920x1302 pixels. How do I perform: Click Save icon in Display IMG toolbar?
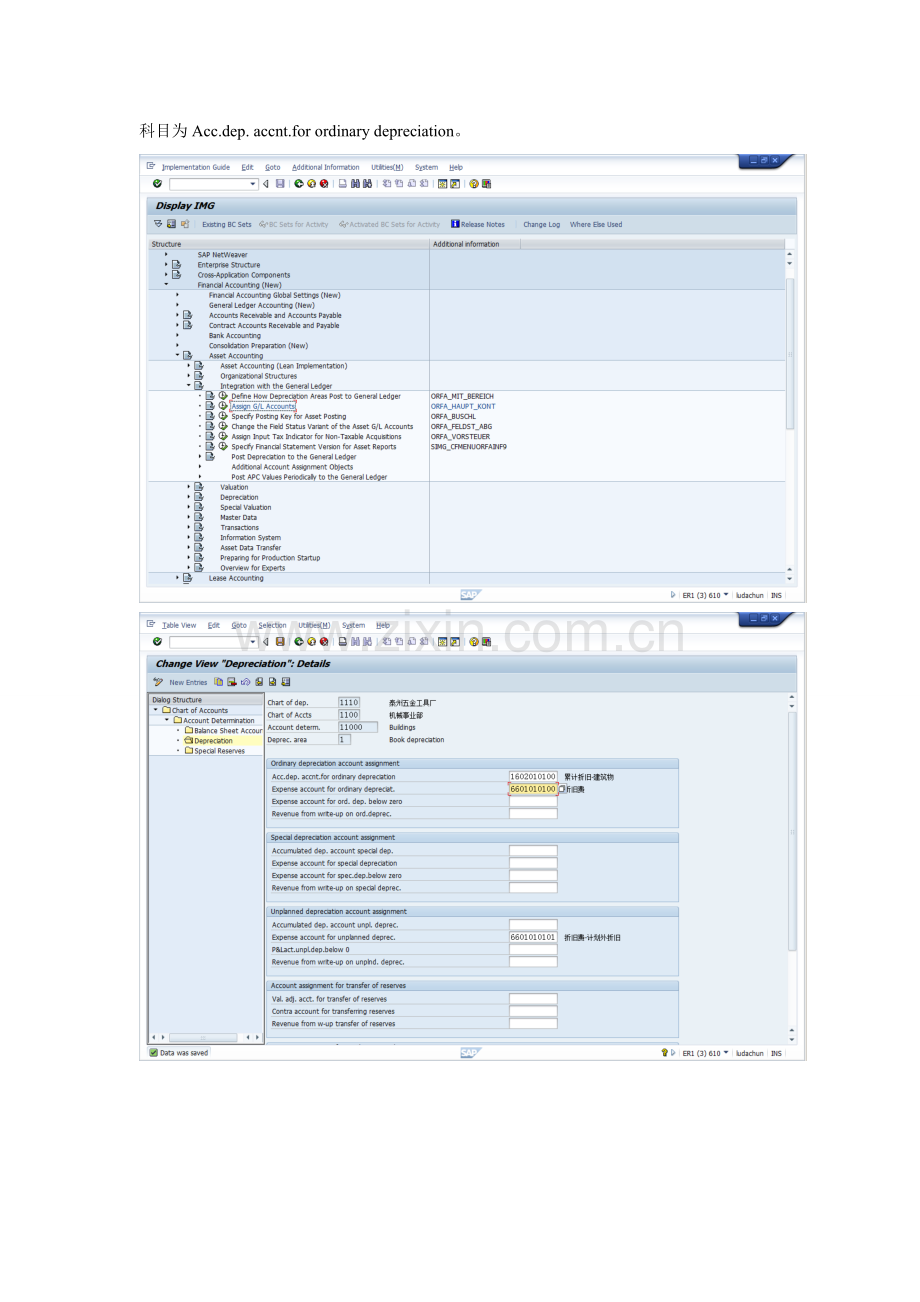[281, 184]
